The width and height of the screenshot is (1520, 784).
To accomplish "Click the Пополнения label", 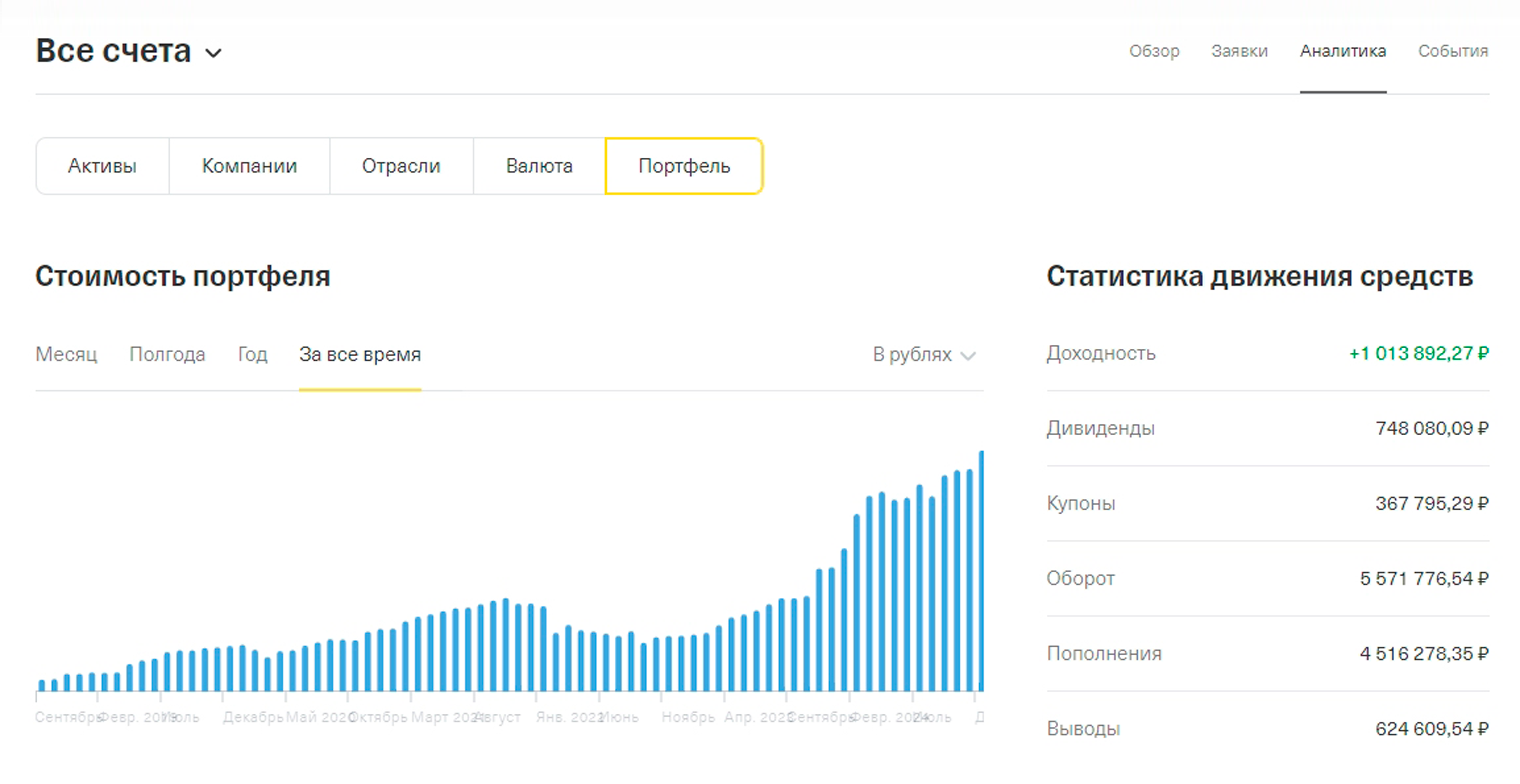I will pyautogui.click(x=1104, y=654).
